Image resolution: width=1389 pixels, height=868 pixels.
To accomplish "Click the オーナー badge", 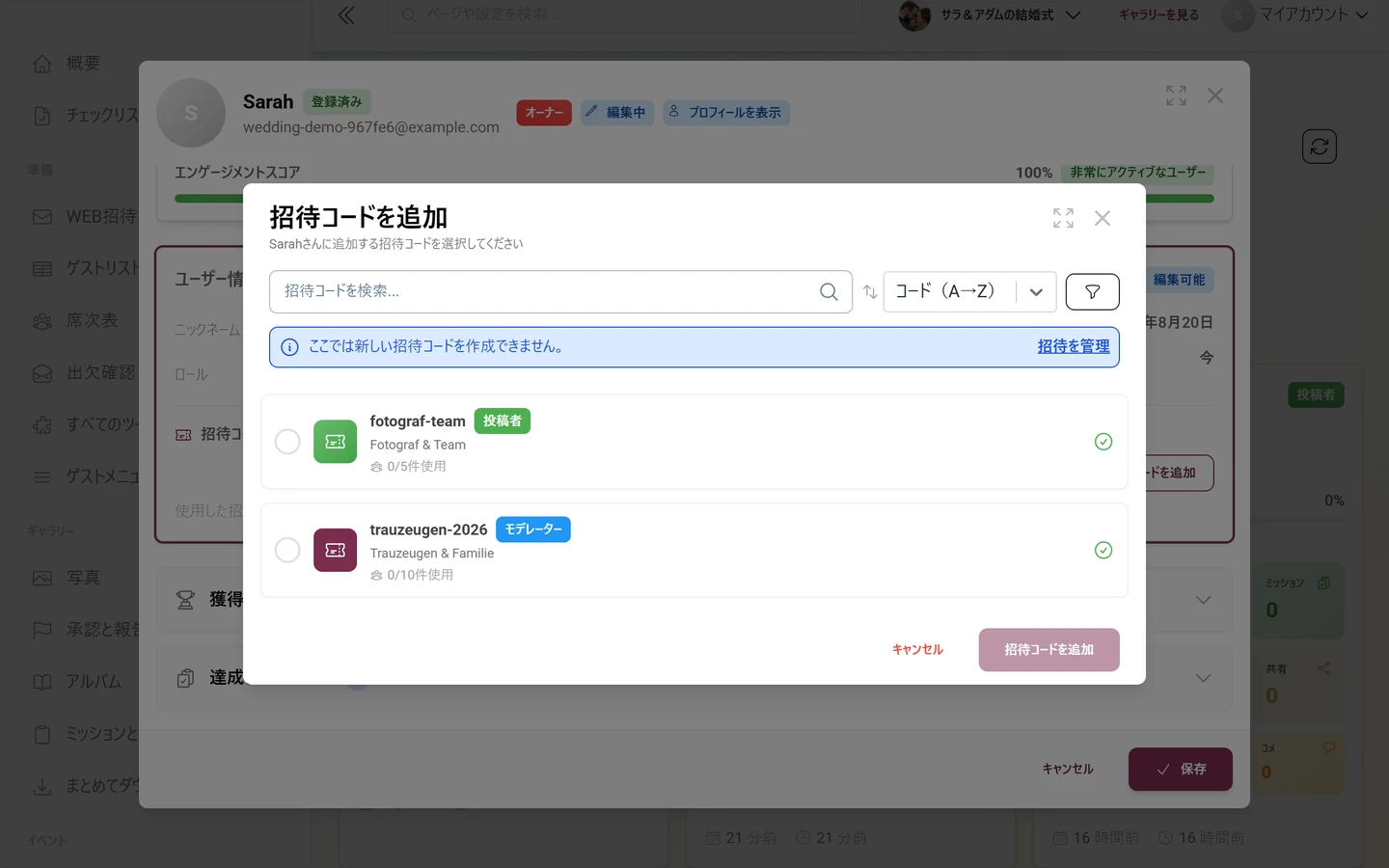I will 544,113.
